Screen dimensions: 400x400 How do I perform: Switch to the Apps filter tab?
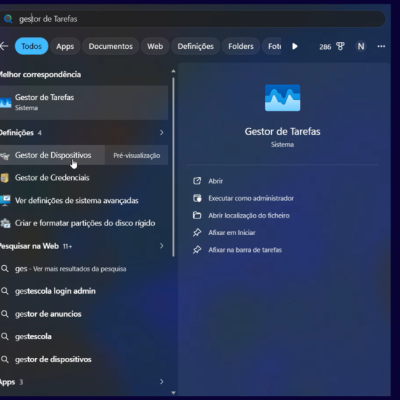65,46
